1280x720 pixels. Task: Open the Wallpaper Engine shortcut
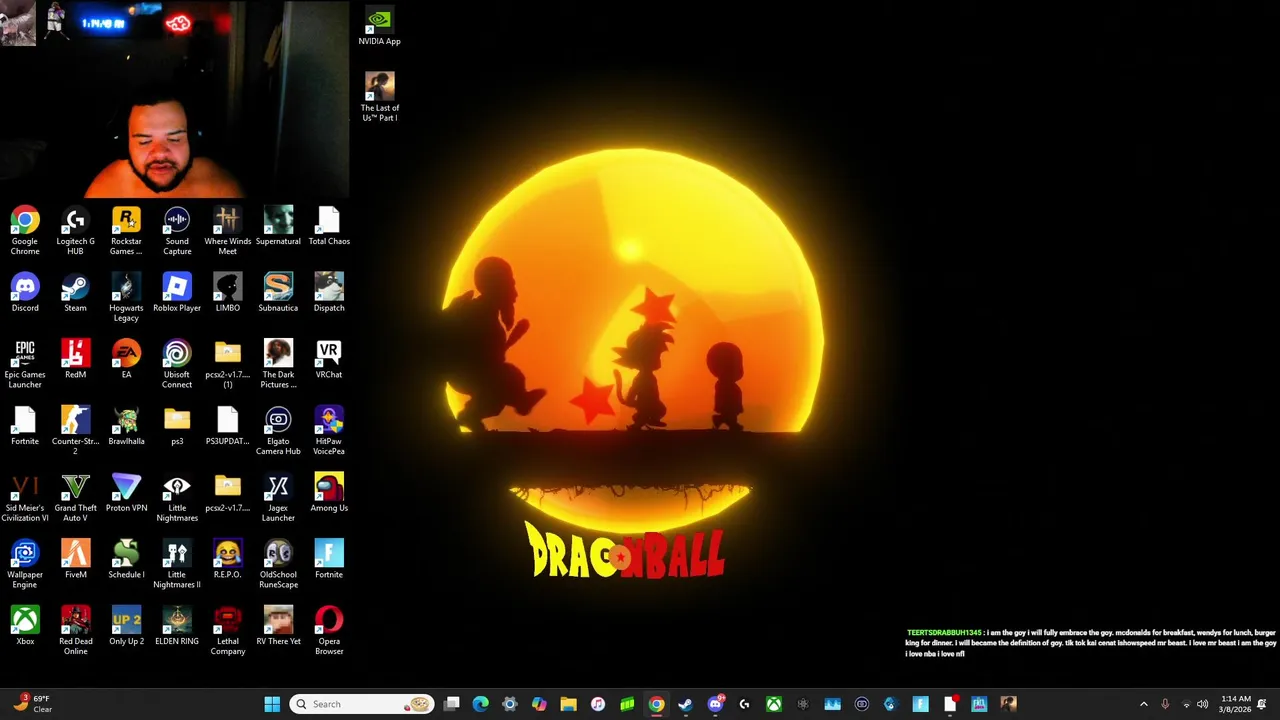click(x=25, y=564)
